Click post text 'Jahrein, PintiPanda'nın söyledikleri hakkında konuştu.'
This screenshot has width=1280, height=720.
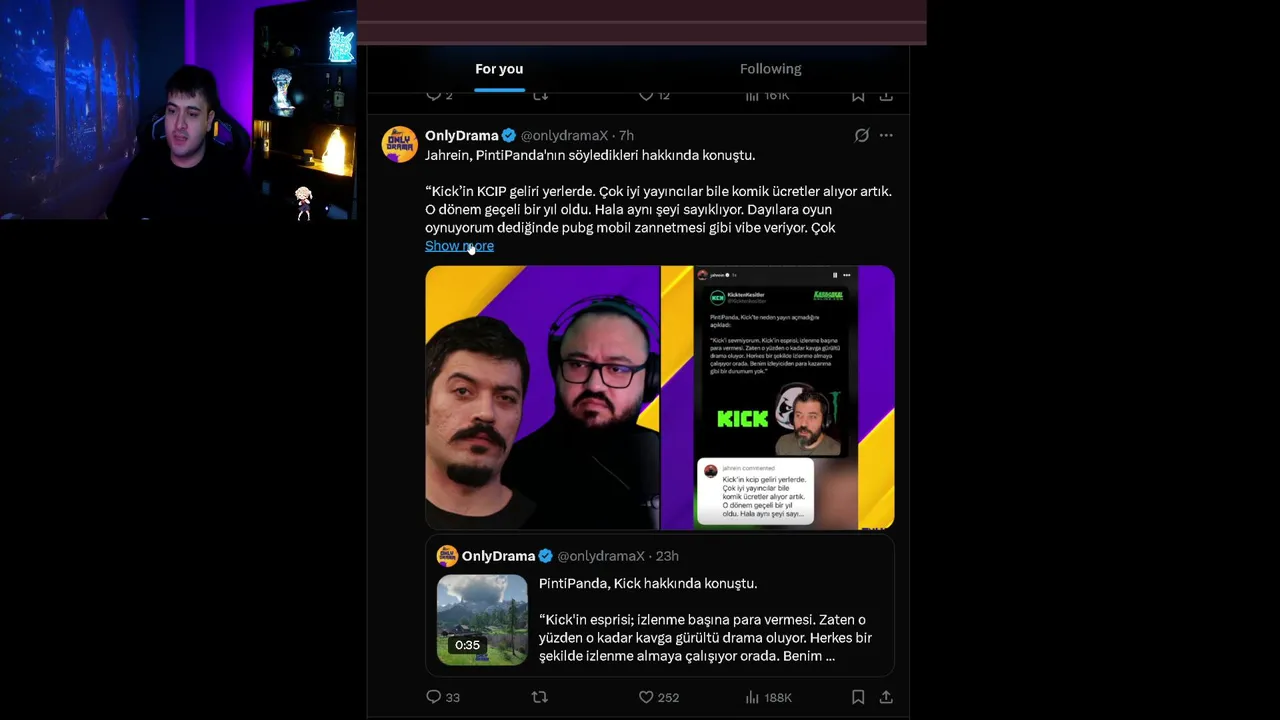tap(590, 155)
